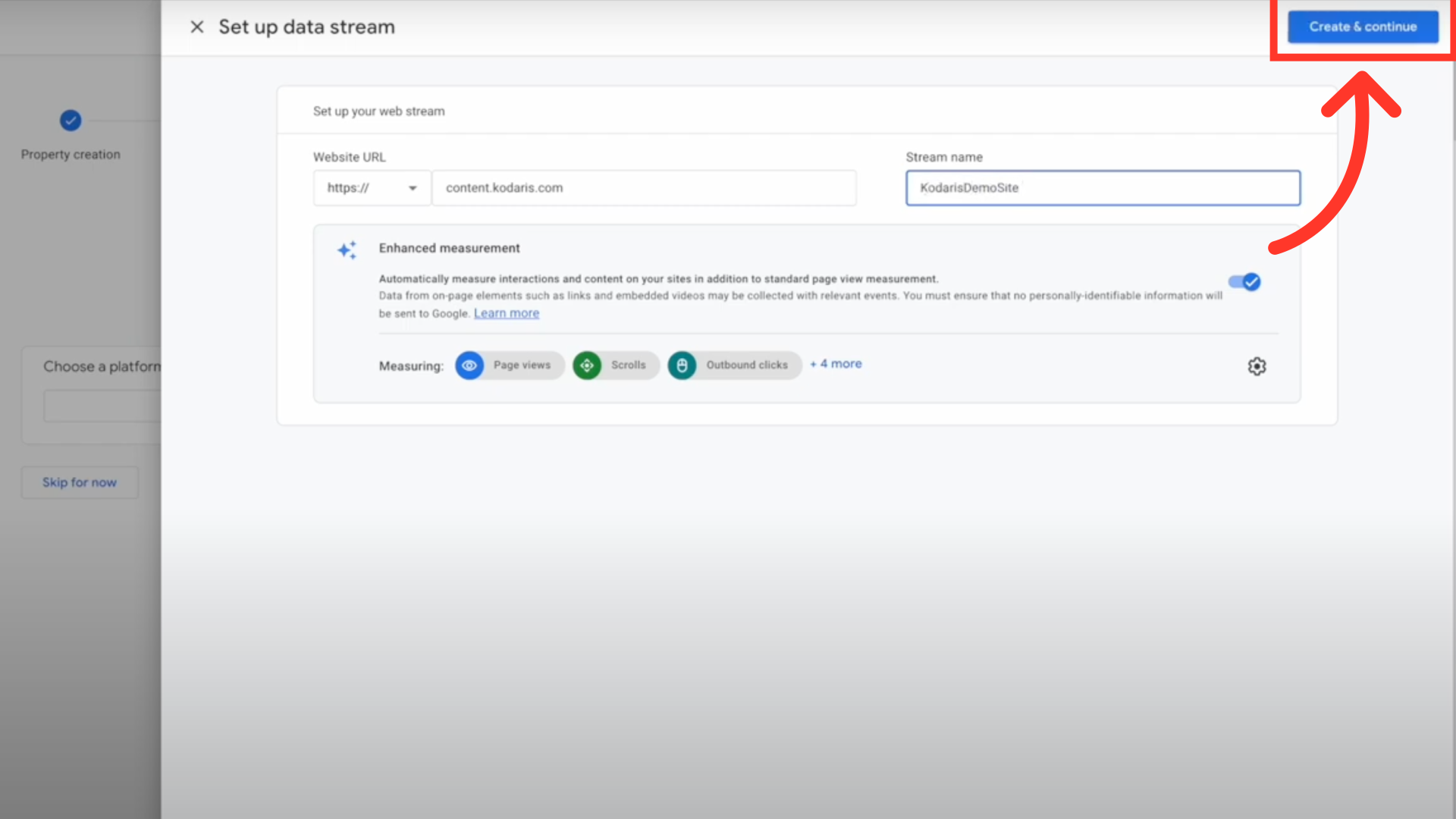This screenshot has width=1456, height=819.
Task: Click the Scrolls crosshair icon
Action: tap(587, 366)
